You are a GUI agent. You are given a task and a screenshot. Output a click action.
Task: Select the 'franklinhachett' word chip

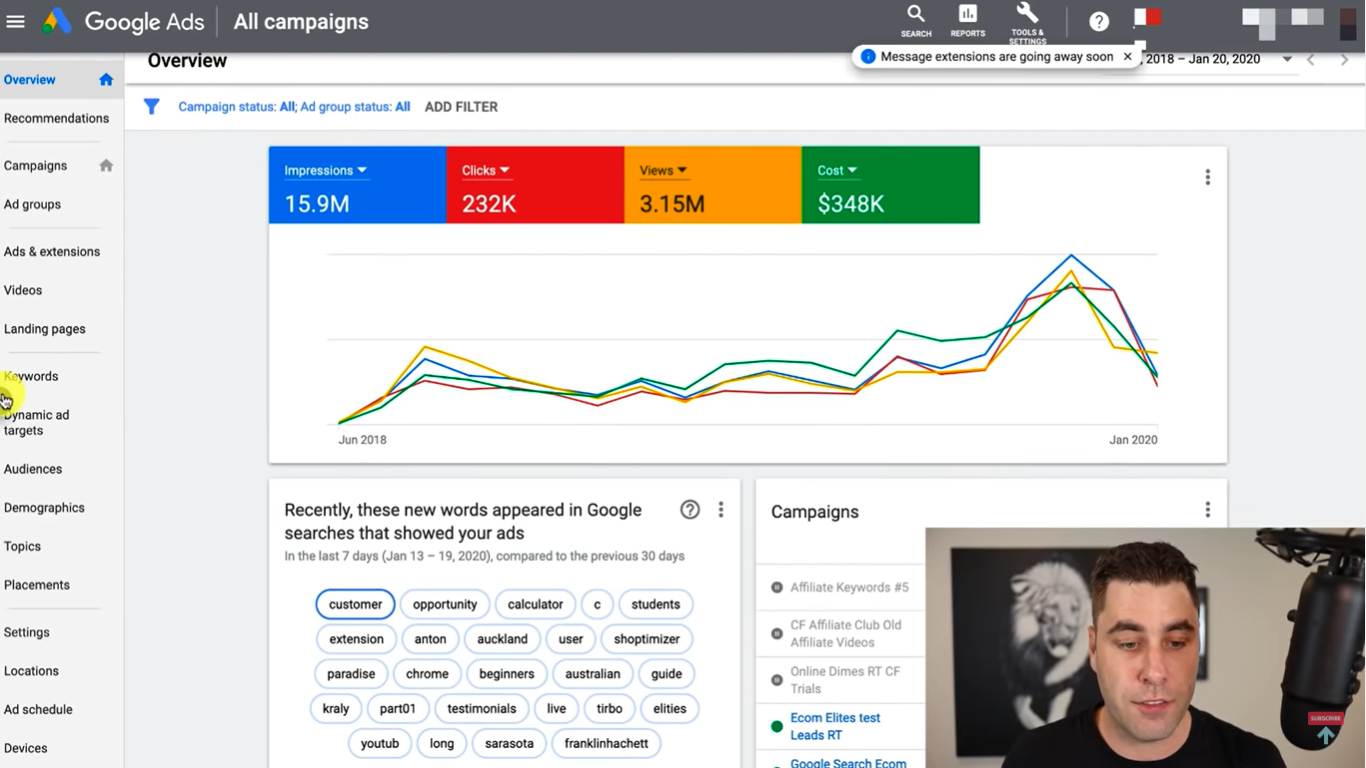click(606, 744)
